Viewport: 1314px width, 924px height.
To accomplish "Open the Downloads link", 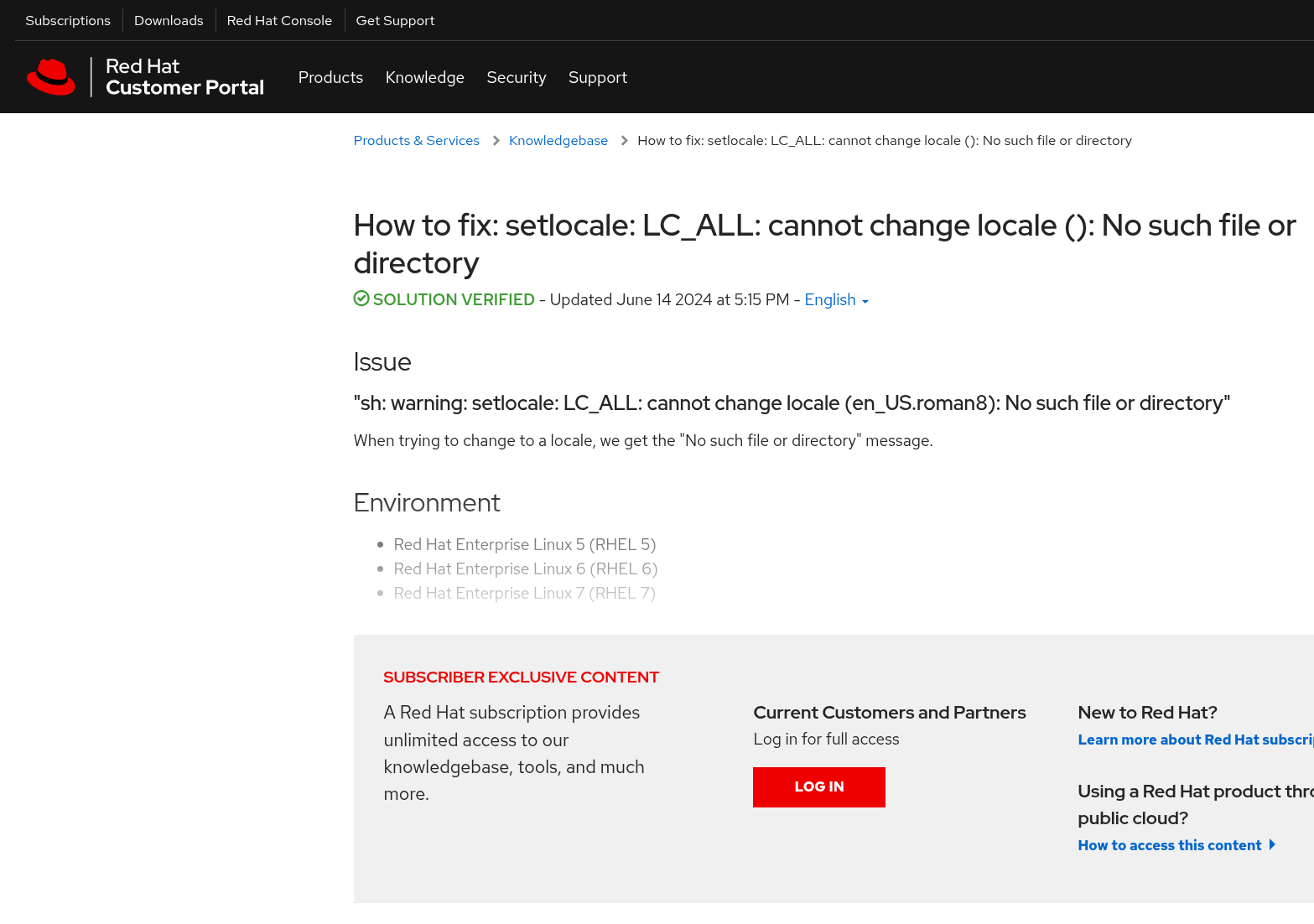I will click(169, 20).
